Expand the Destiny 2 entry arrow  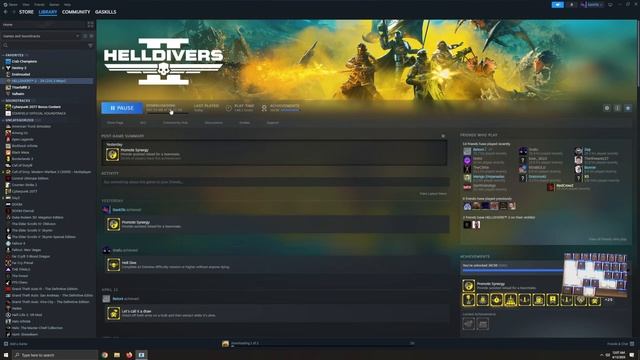pos(3,68)
